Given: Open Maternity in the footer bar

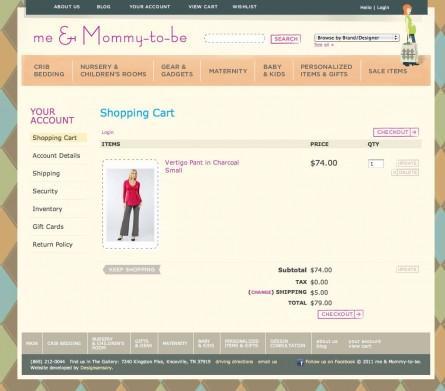Looking at the screenshot, I should pos(175,343).
